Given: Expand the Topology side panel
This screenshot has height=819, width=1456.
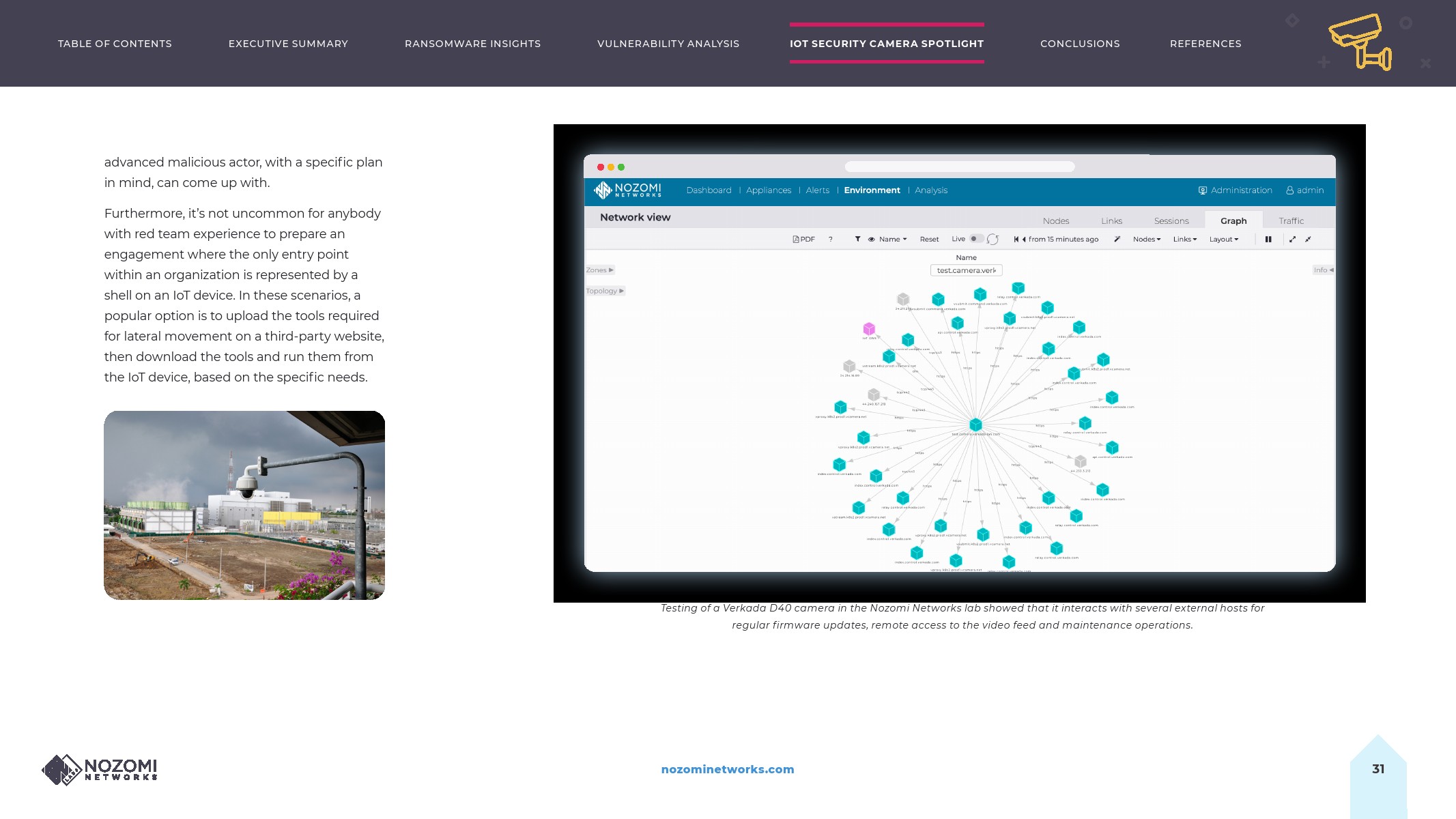Looking at the screenshot, I should (605, 291).
